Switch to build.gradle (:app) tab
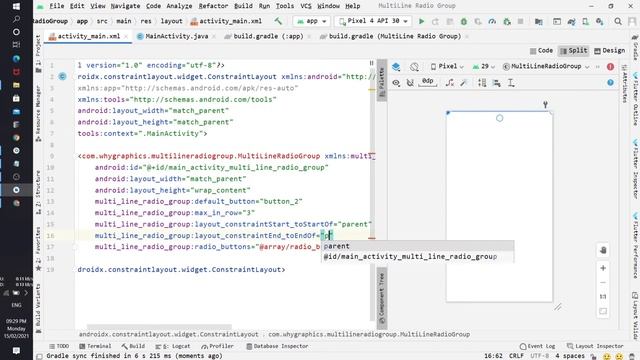 (x=268, y=36)
